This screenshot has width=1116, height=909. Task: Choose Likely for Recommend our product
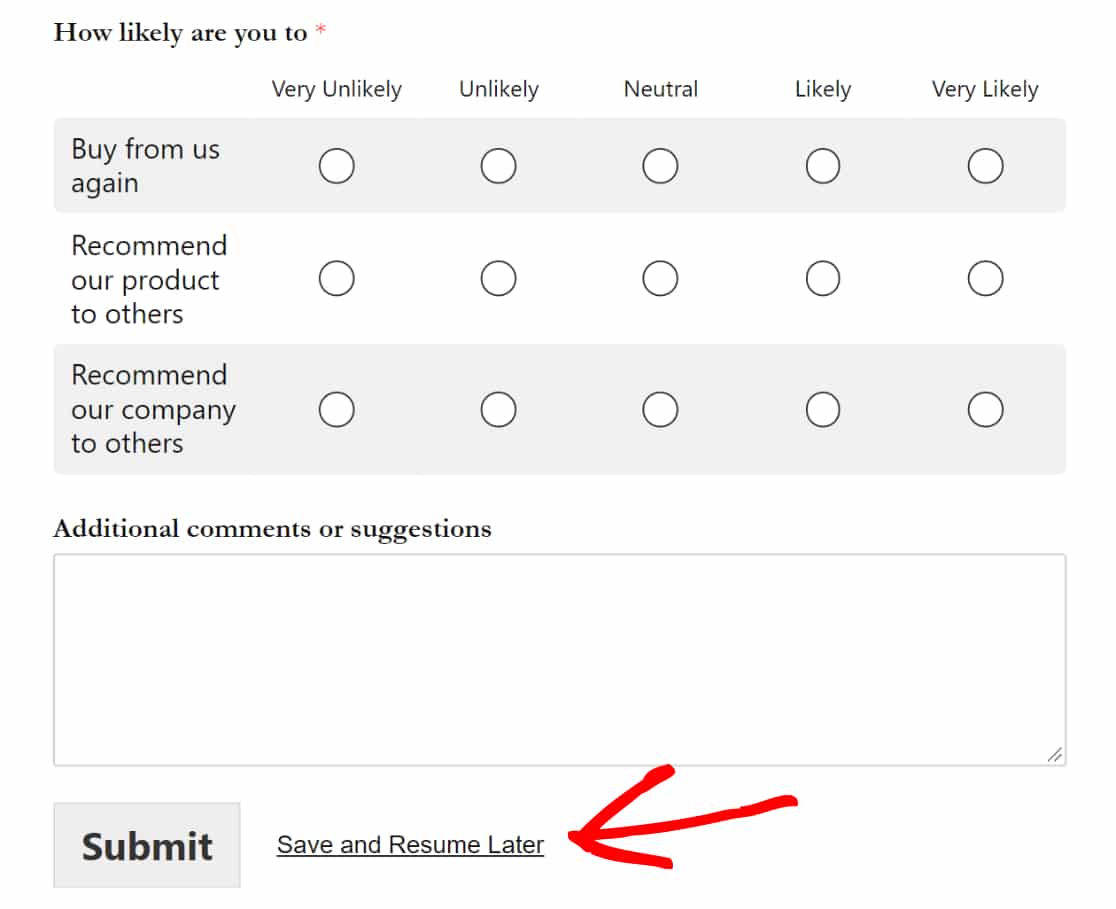pyautogui.click(x=823, y=278)
